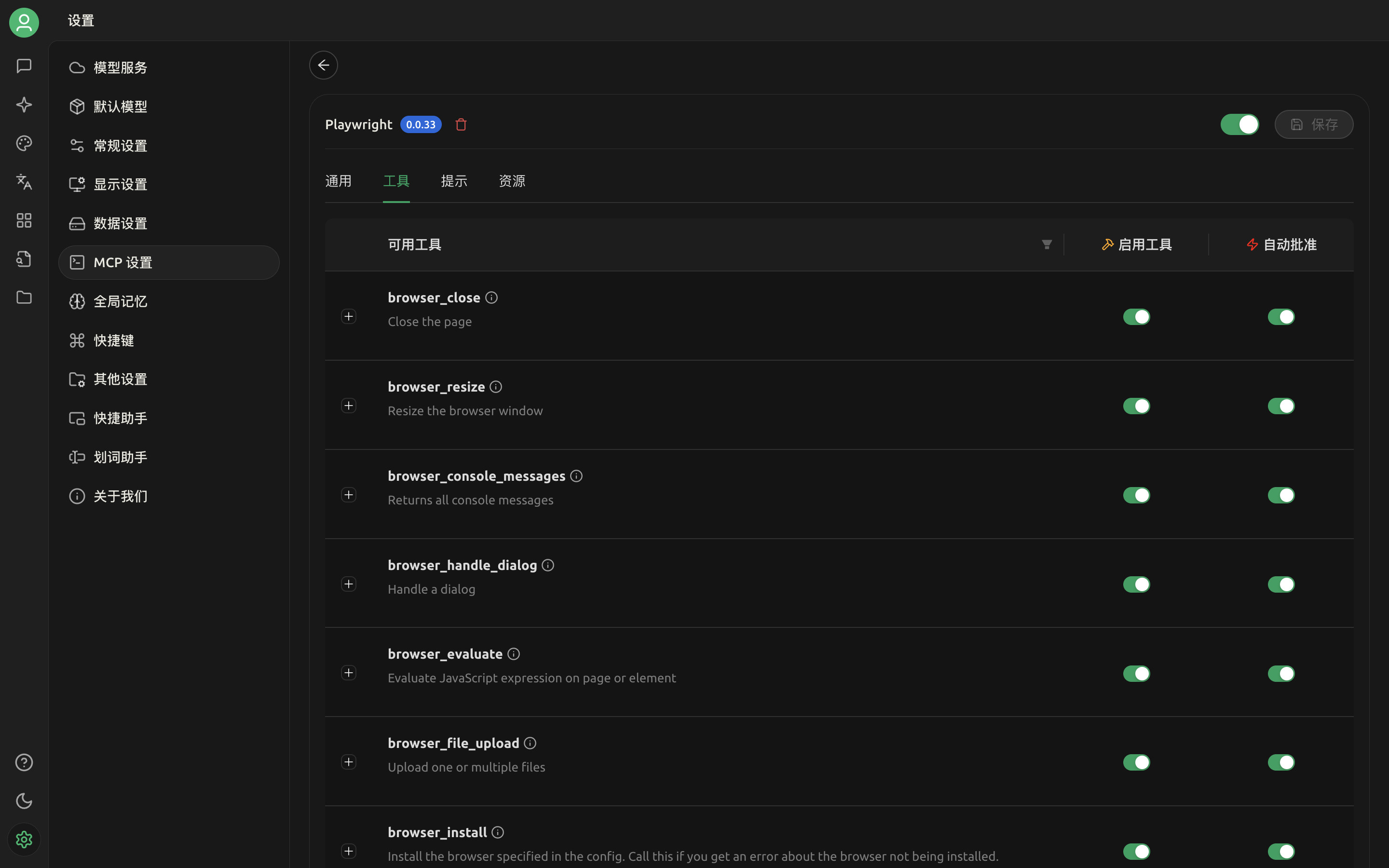Image resolution: width=1389 pixels, height=868 pixels.
Task: Turn off auto-approve toggle for browser_handle_dialog
Action: tap(1280, 584)
